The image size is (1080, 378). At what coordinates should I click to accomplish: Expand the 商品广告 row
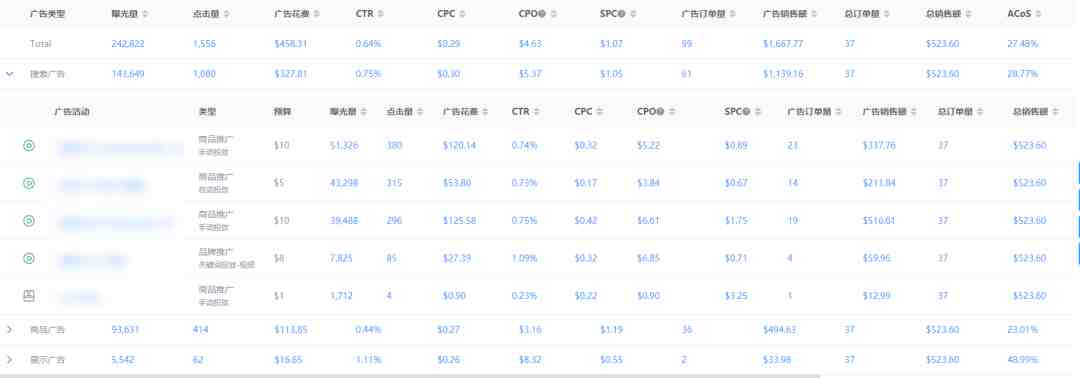click(10, 330)
